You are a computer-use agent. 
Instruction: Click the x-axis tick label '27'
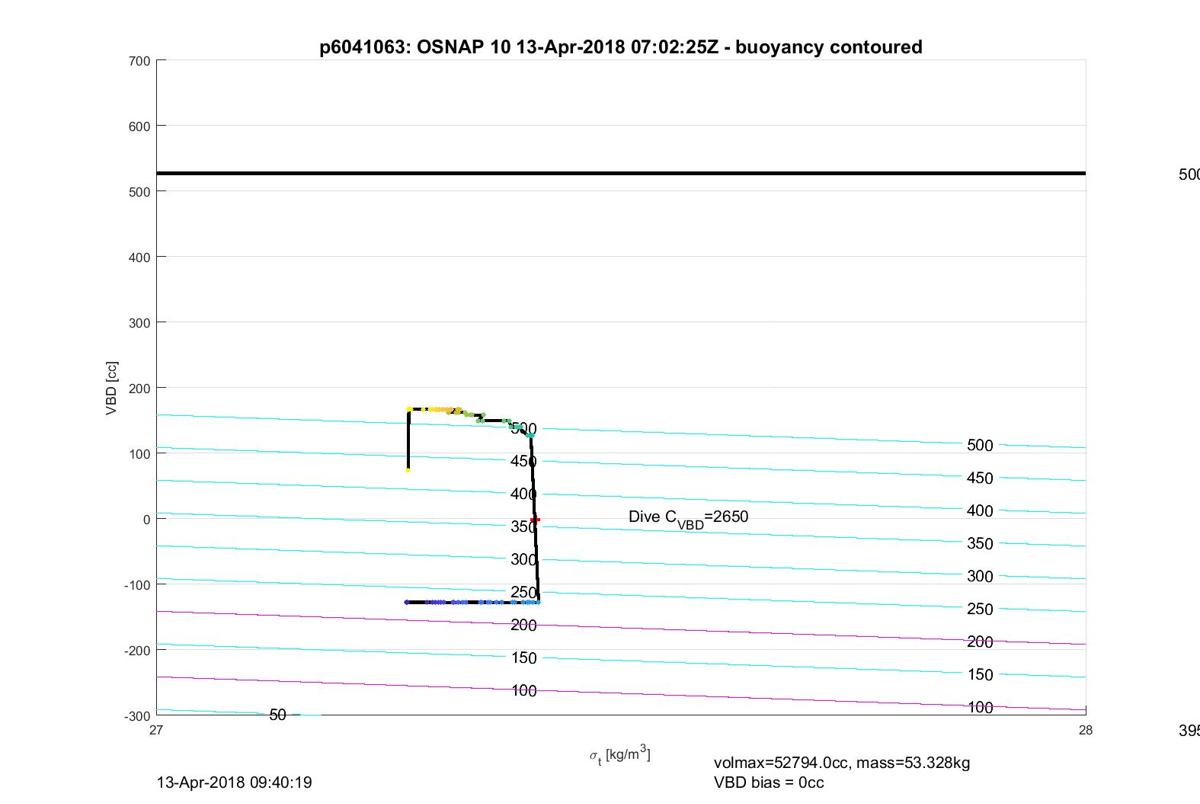pyautogui.click(x=157, y=730)
